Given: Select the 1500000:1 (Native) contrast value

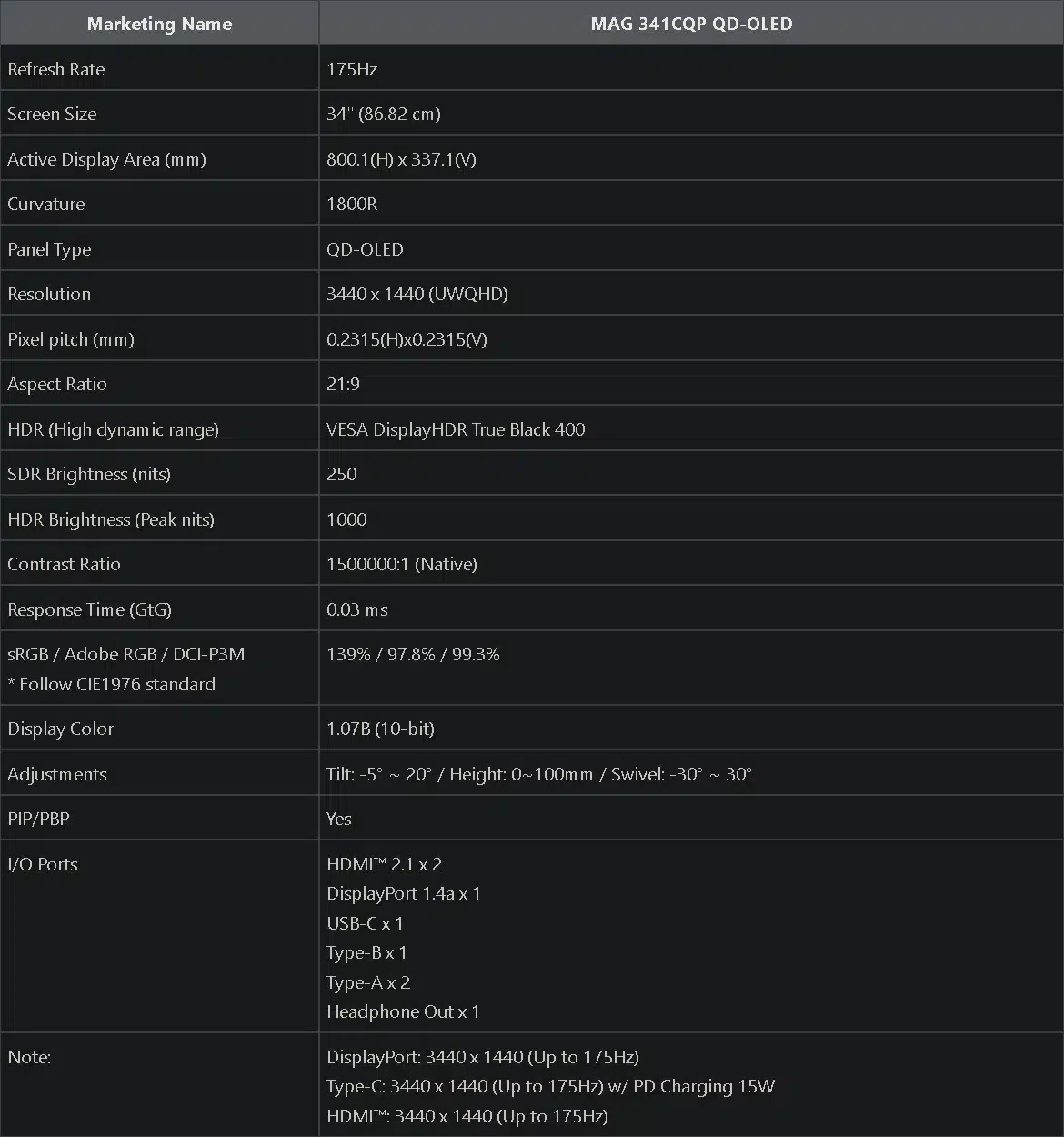Looking at the screenshot, I should 402,564.
